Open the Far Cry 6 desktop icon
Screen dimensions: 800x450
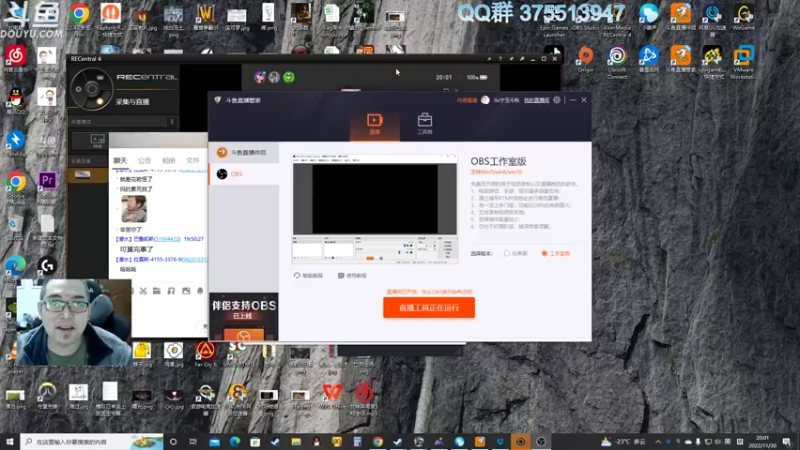205,354
